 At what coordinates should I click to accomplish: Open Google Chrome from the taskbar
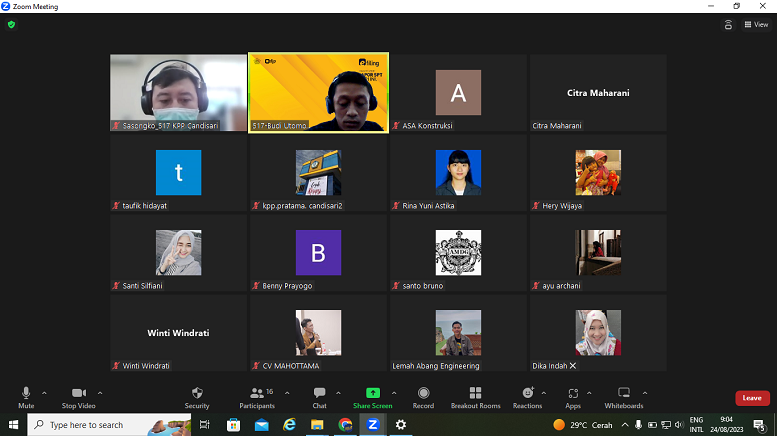[345, 425]
